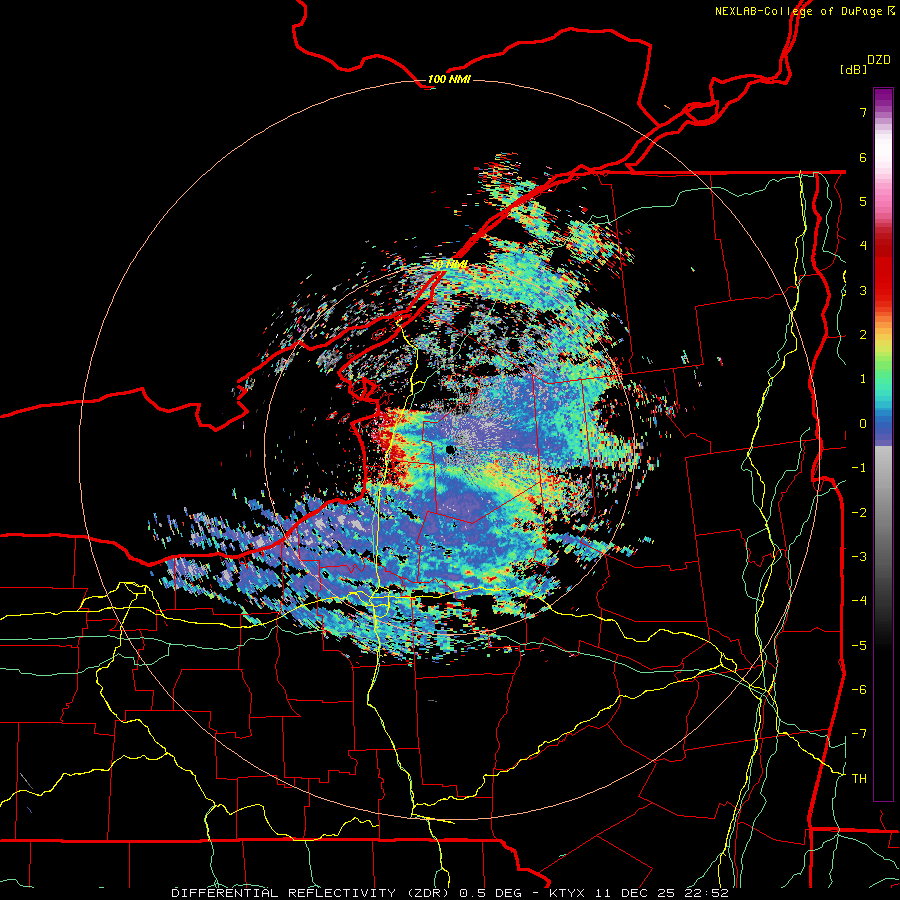Click the 7 value on the color scale

click(863, 112)
